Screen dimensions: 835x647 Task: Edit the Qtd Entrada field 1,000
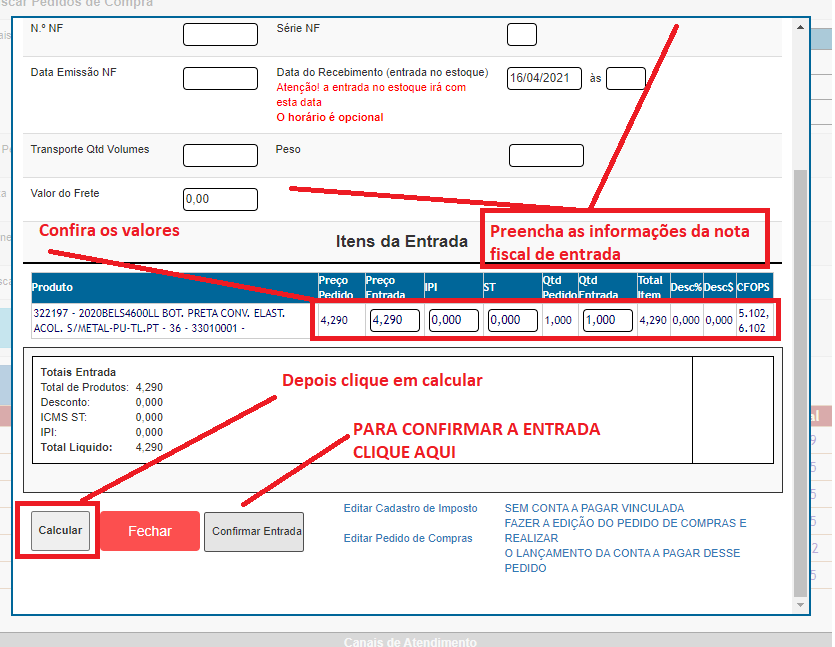pyautogui.click(x=608, y=321)
